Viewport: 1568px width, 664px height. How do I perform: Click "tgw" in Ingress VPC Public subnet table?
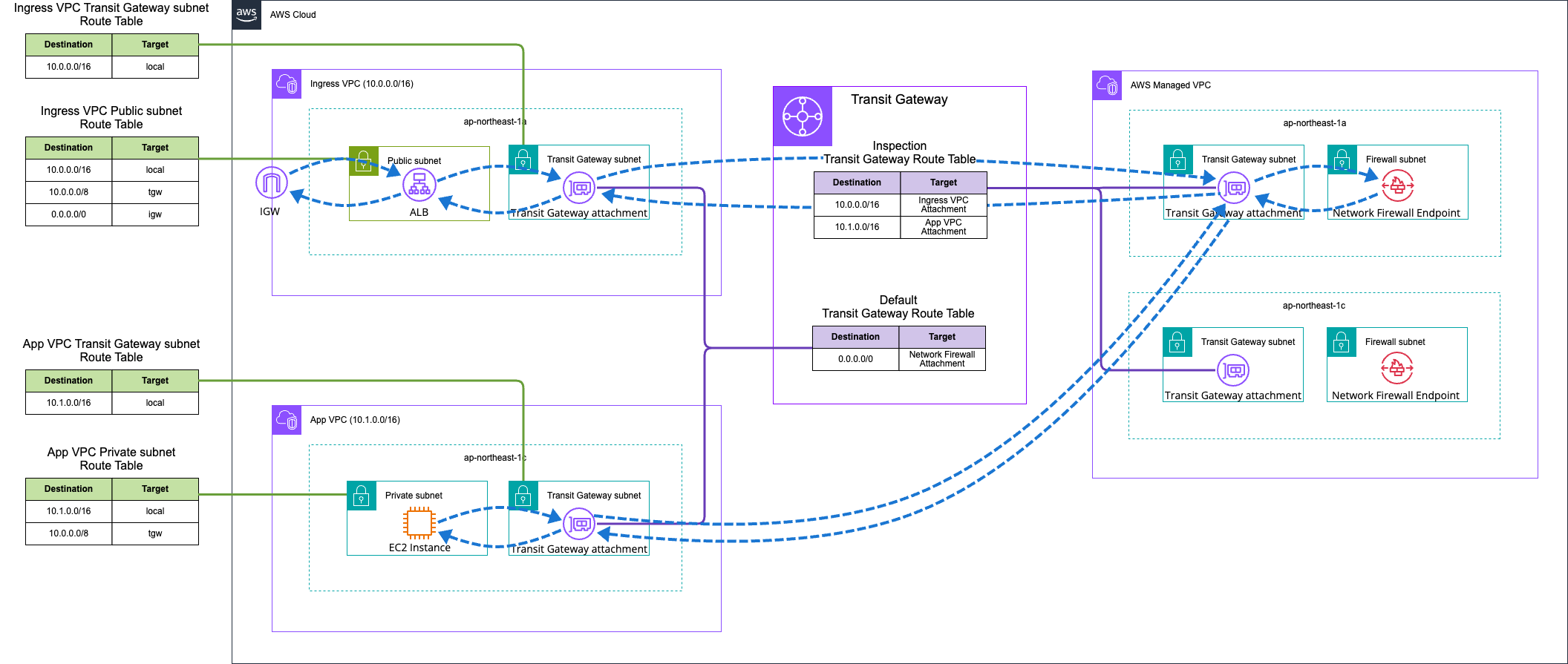pos(155,192)
